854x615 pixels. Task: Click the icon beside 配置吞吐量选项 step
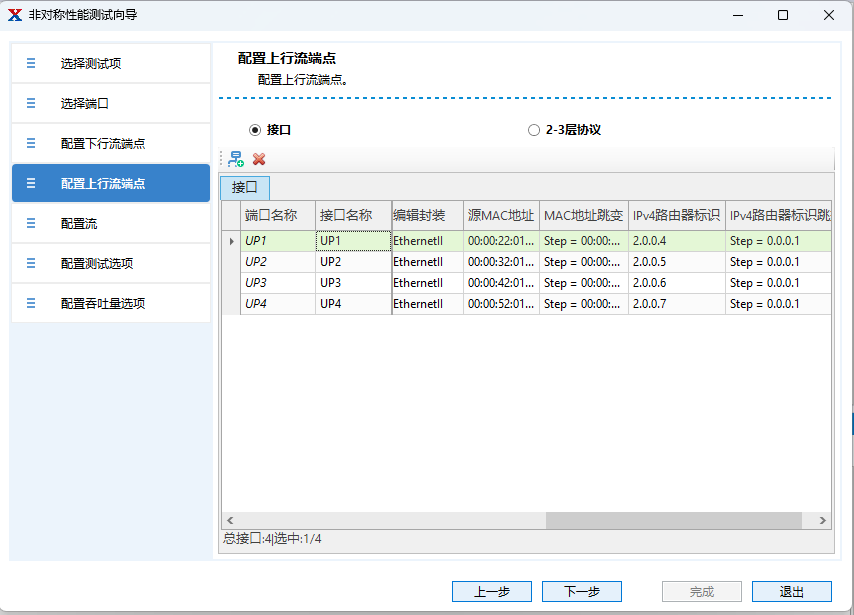pos(31,303)
